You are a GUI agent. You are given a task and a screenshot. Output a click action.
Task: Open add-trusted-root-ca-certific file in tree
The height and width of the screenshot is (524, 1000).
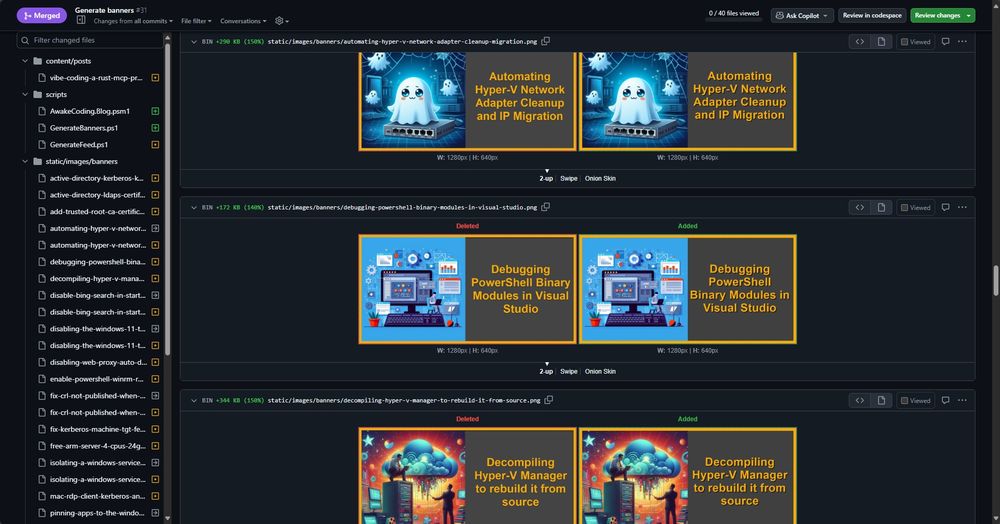pyautogui.click(x=97, y=212)
